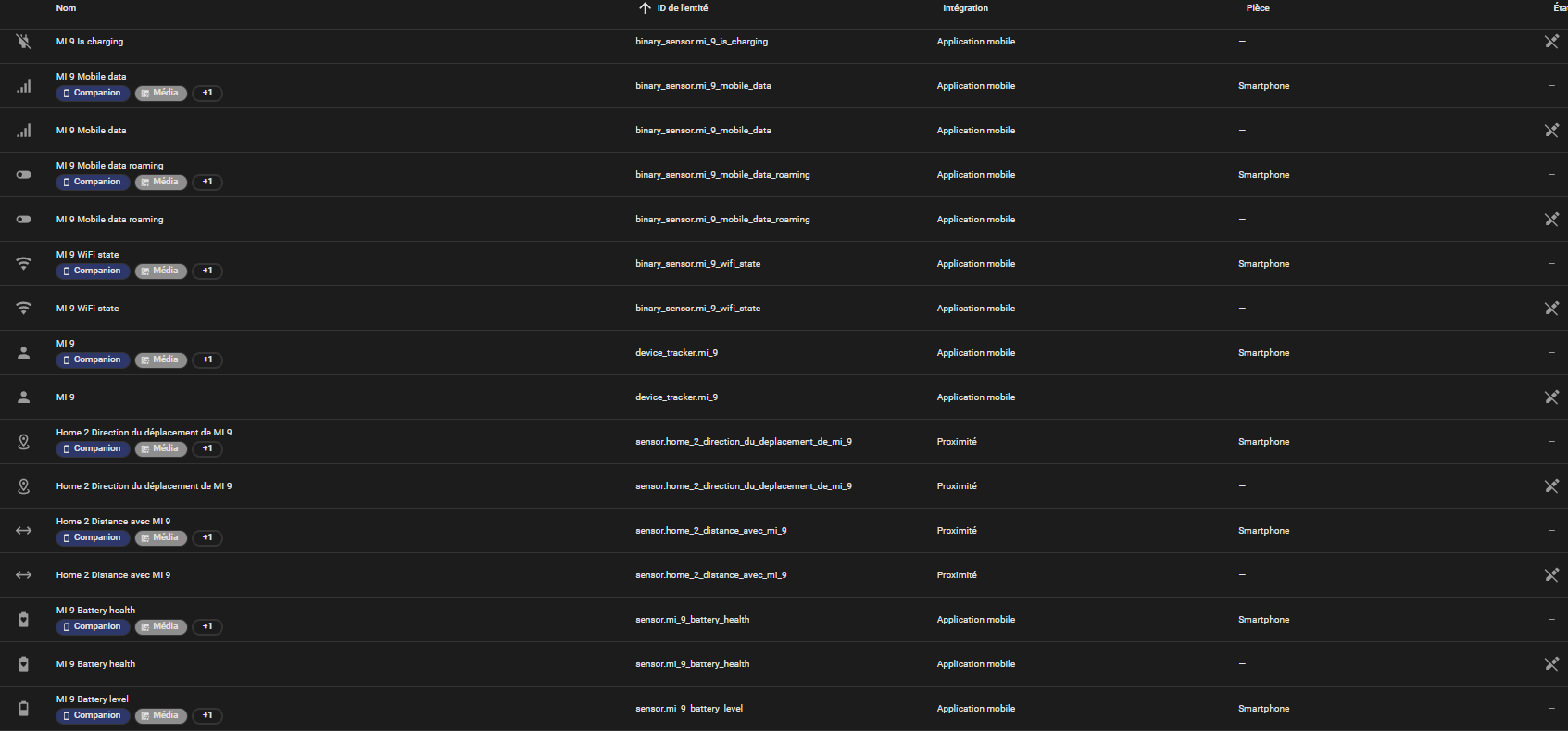
Task: Click Smartphone in labeled MI 9 WiFi state row
Action: pyautogui.click(x=1263, y=264)
